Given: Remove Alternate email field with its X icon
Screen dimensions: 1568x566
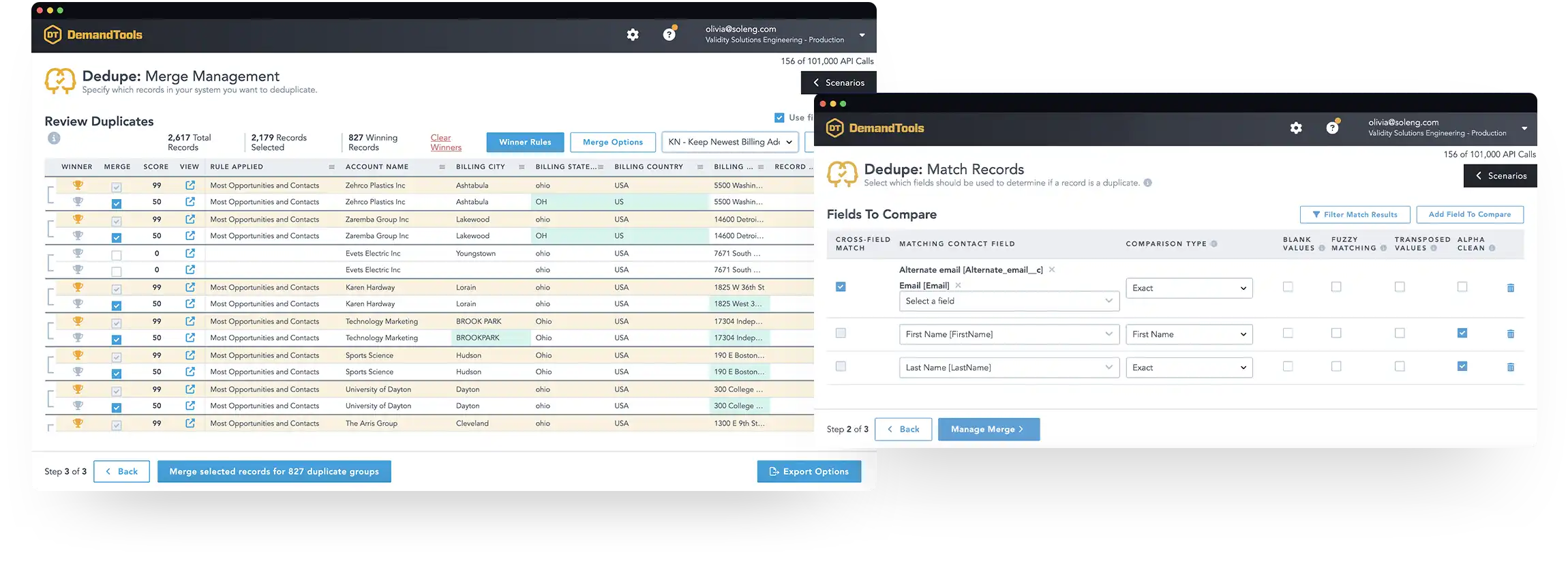Looking at the screenshot, I should [x=1052, y=270].
